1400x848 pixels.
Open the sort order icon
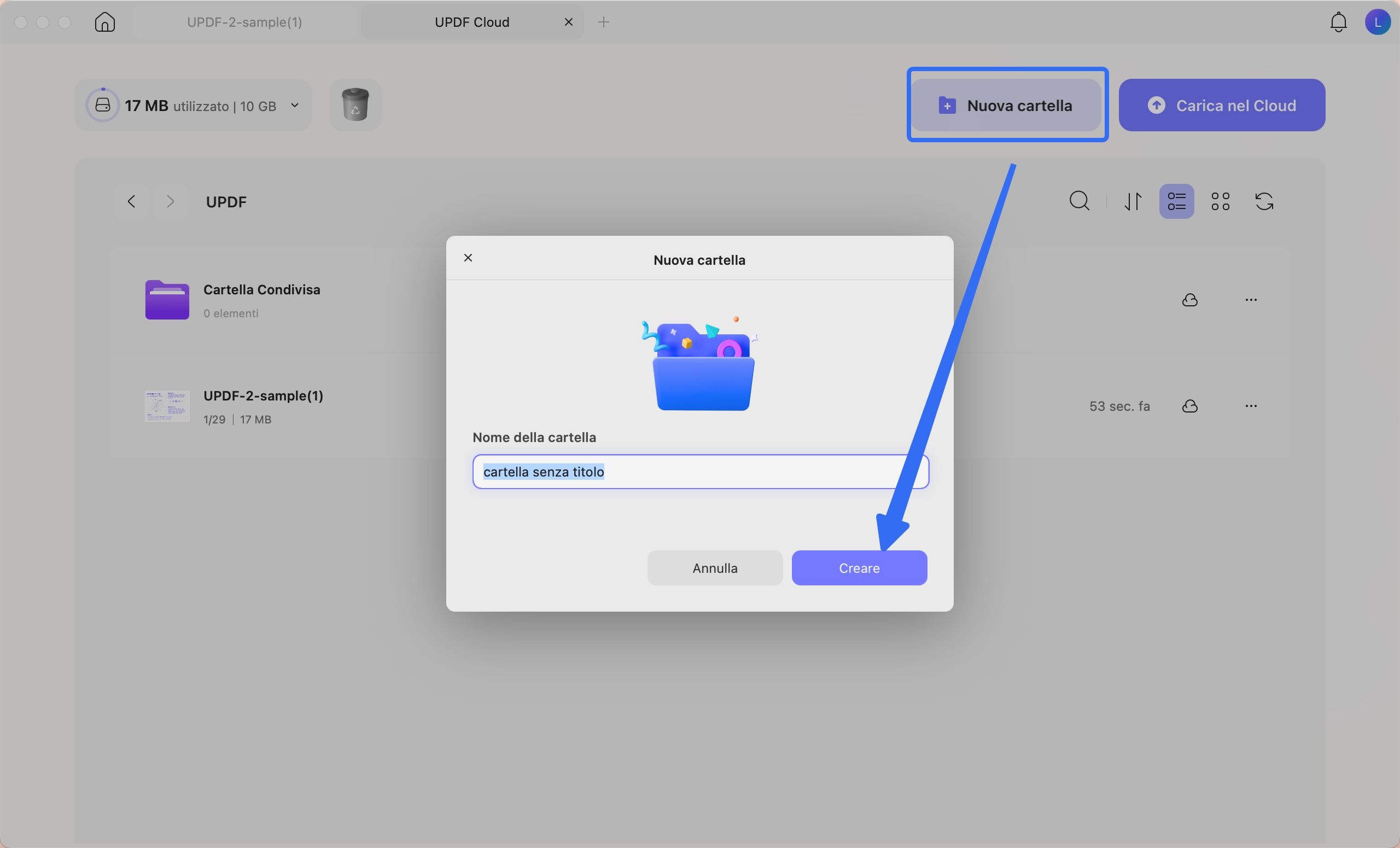click(1133, 201)
